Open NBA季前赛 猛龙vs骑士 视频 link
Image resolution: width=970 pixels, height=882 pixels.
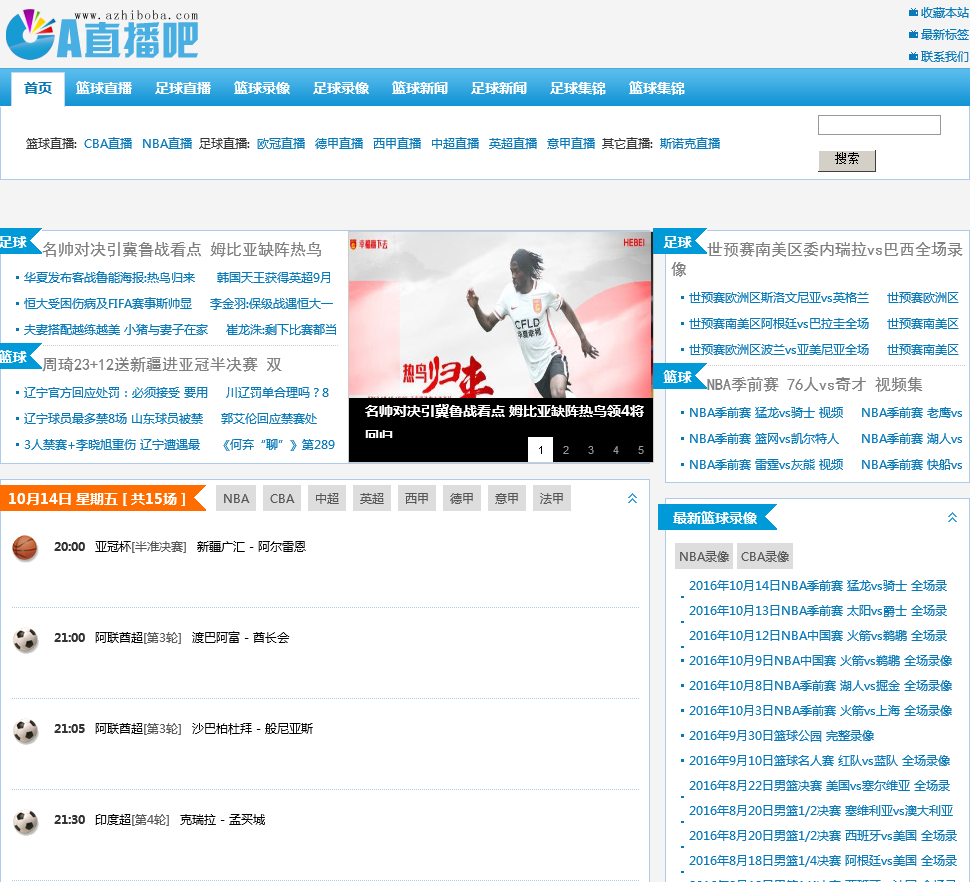click(766, 413)
